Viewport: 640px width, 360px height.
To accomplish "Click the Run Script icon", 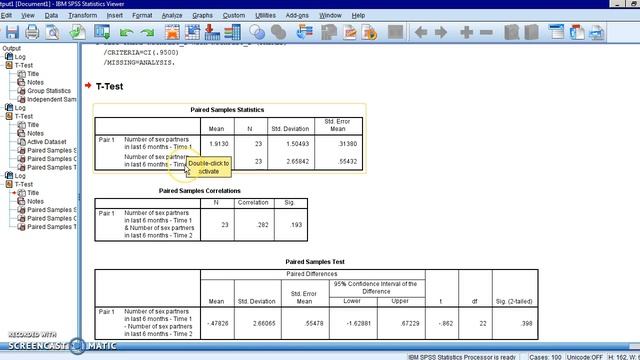I will [x=370, y=32].
